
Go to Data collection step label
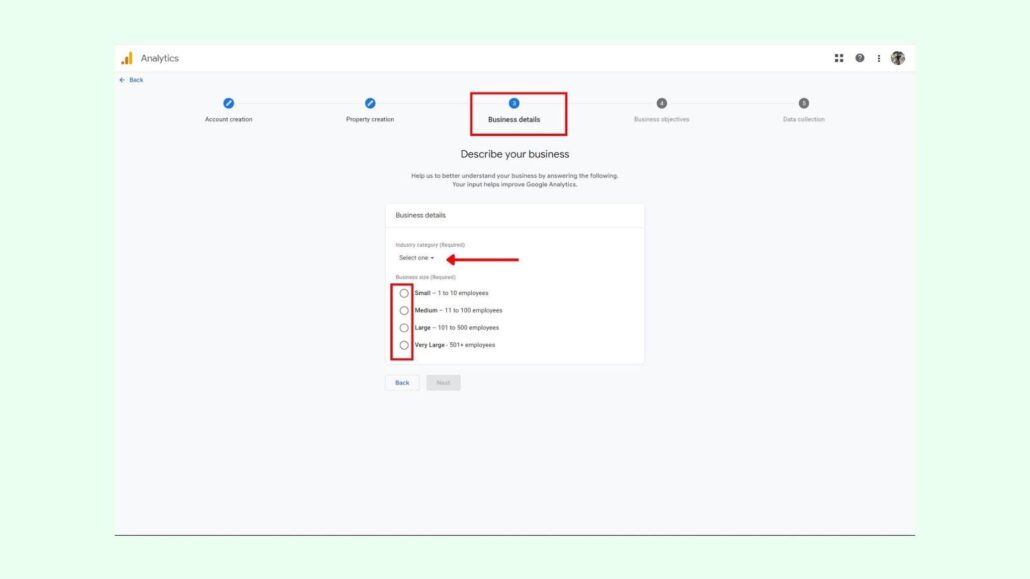pos(804,119)
